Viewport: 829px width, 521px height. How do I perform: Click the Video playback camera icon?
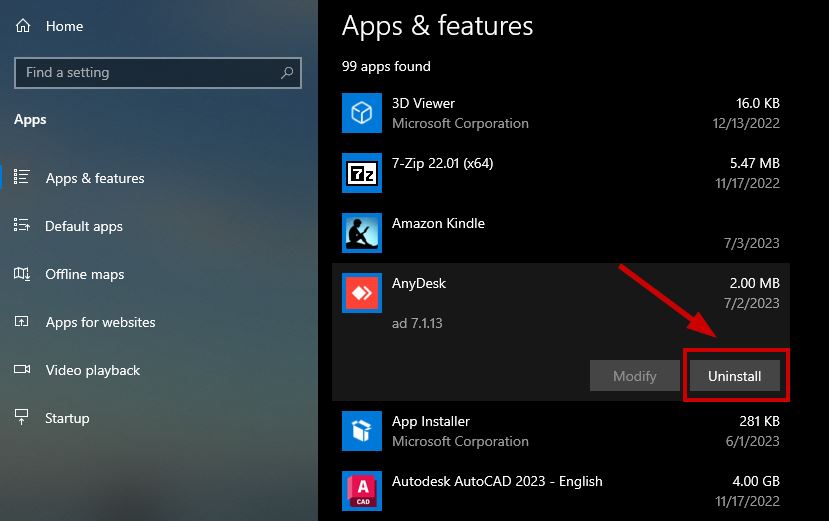22,369
